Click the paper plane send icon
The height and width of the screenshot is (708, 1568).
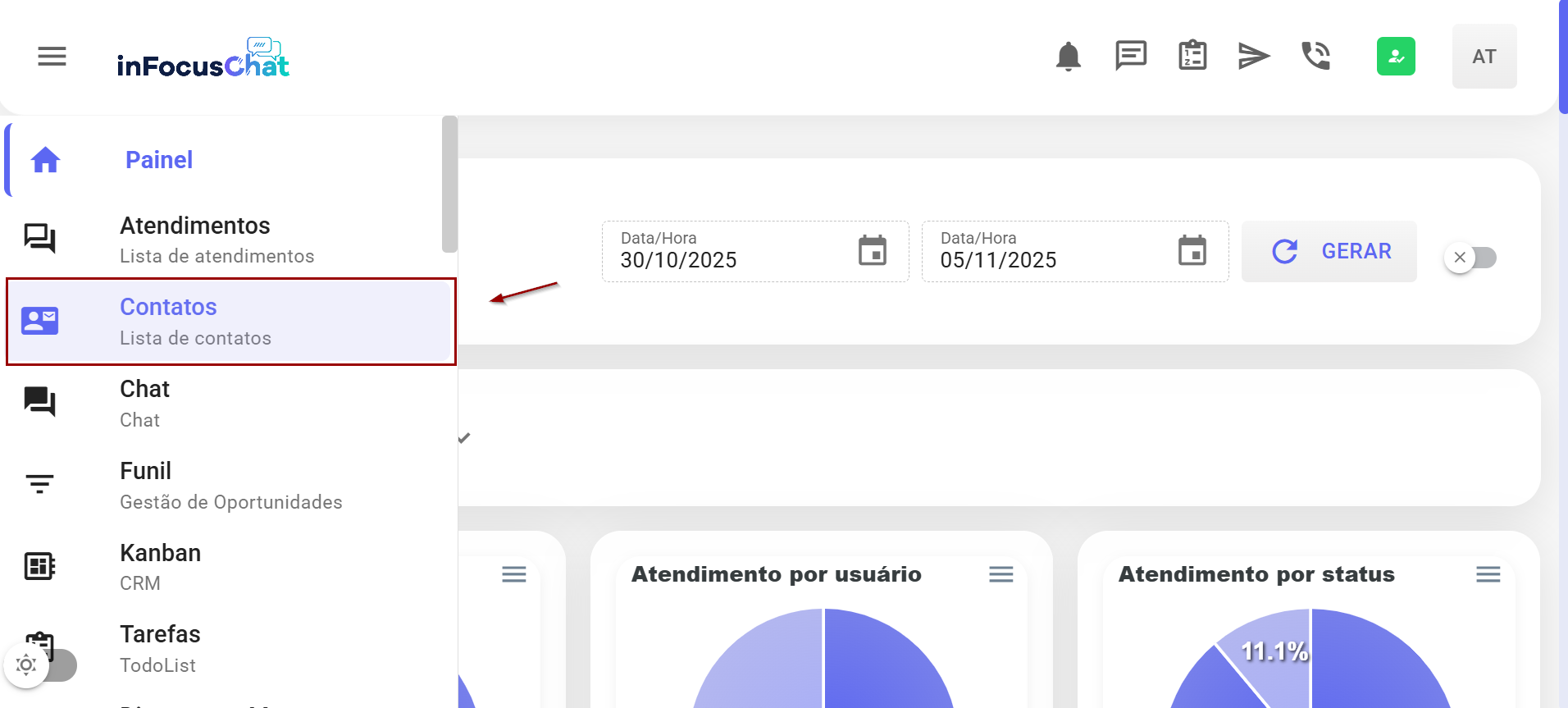click(x=1253, y=56)
